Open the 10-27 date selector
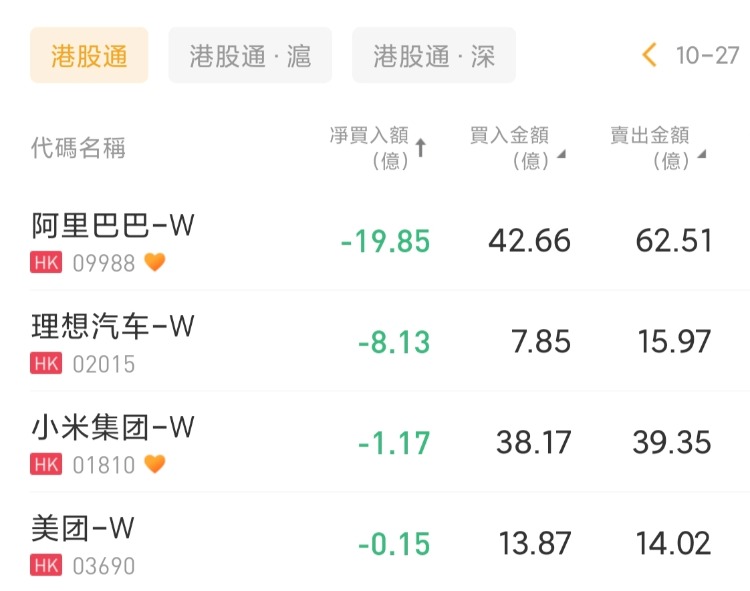 707,55
